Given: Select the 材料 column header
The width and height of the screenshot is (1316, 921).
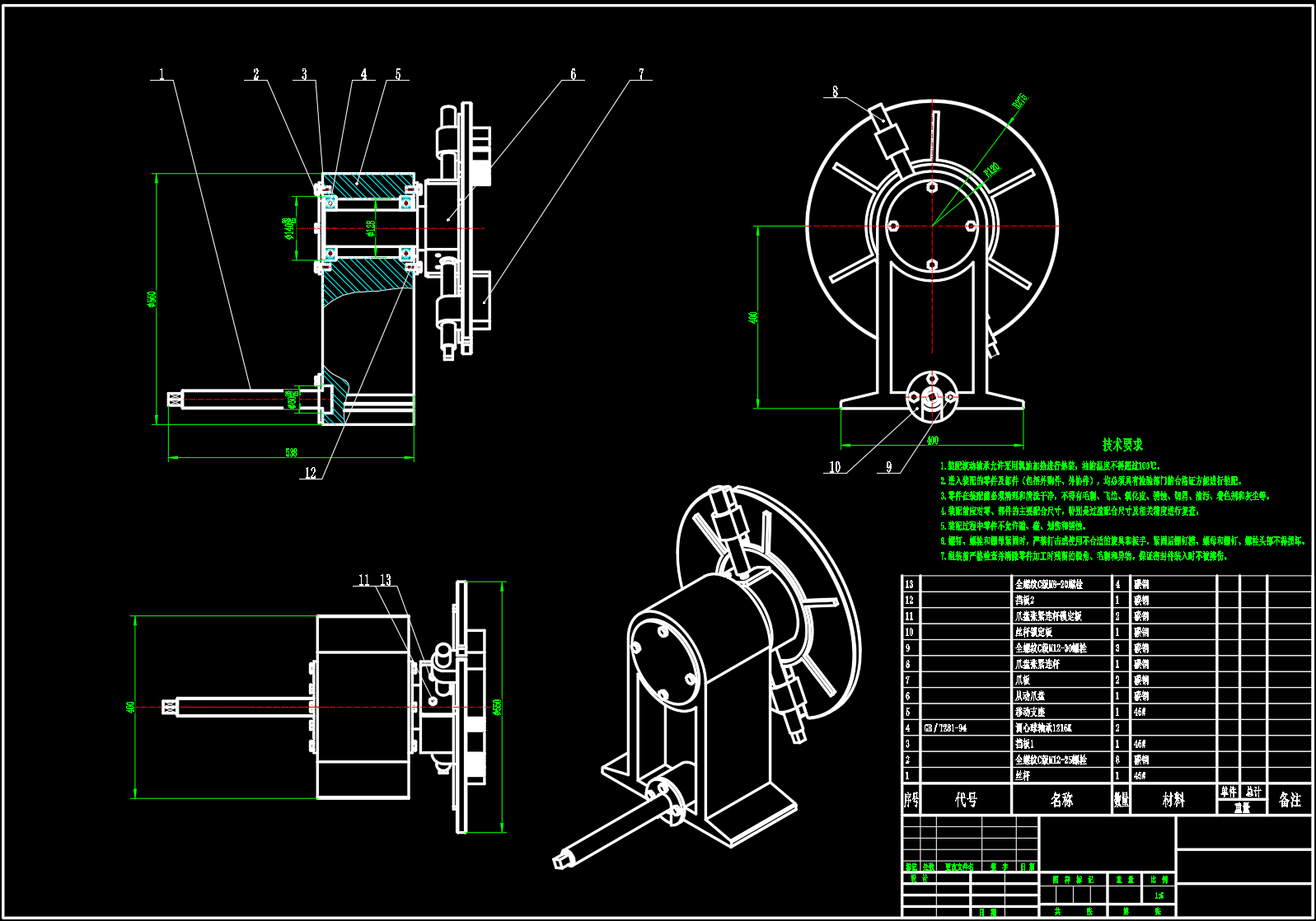Looking at the screenshot, I should (x=1173, y=799).
